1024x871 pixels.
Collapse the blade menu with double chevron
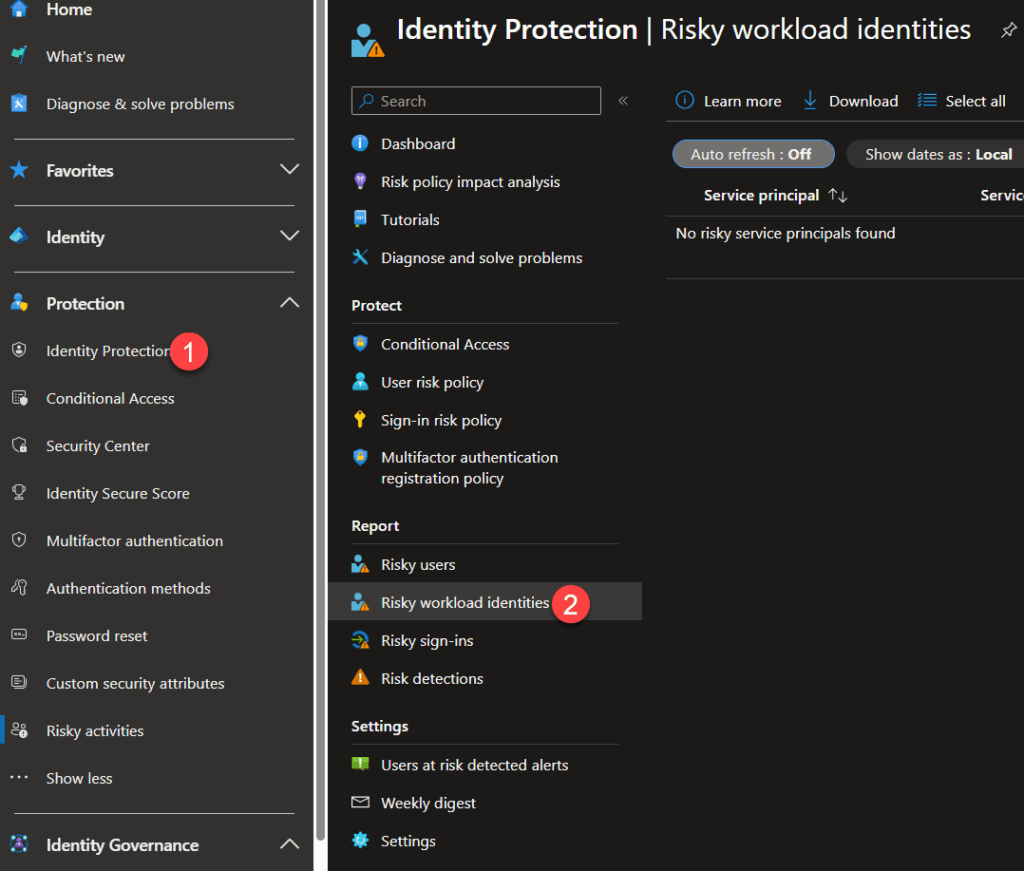[x=623, y=101]
